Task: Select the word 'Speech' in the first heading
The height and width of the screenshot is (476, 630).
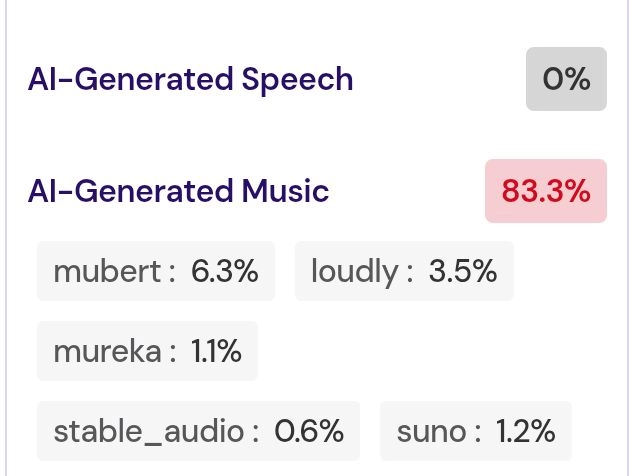Action: [297, 81]
